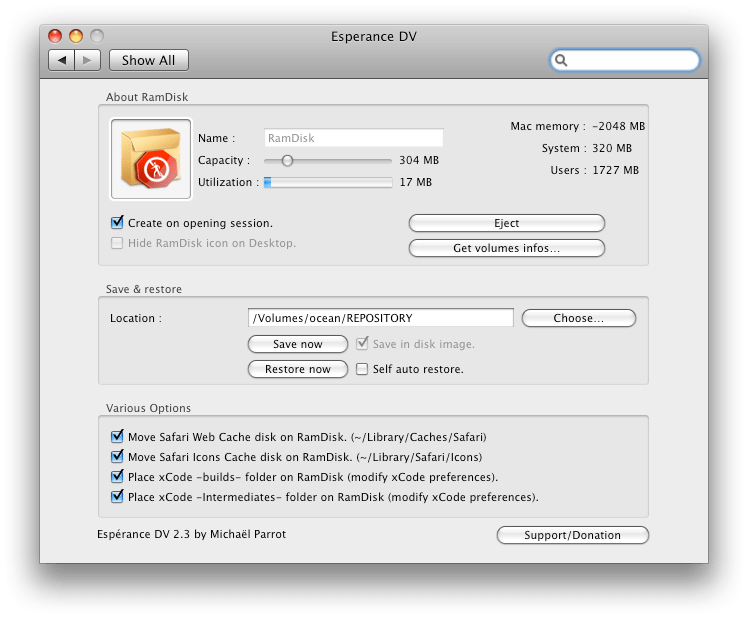The image size is (748, 618).
Task: Toggle Hide RamDisk icon on Desktop checkbox
Action: tap(117, 243)
